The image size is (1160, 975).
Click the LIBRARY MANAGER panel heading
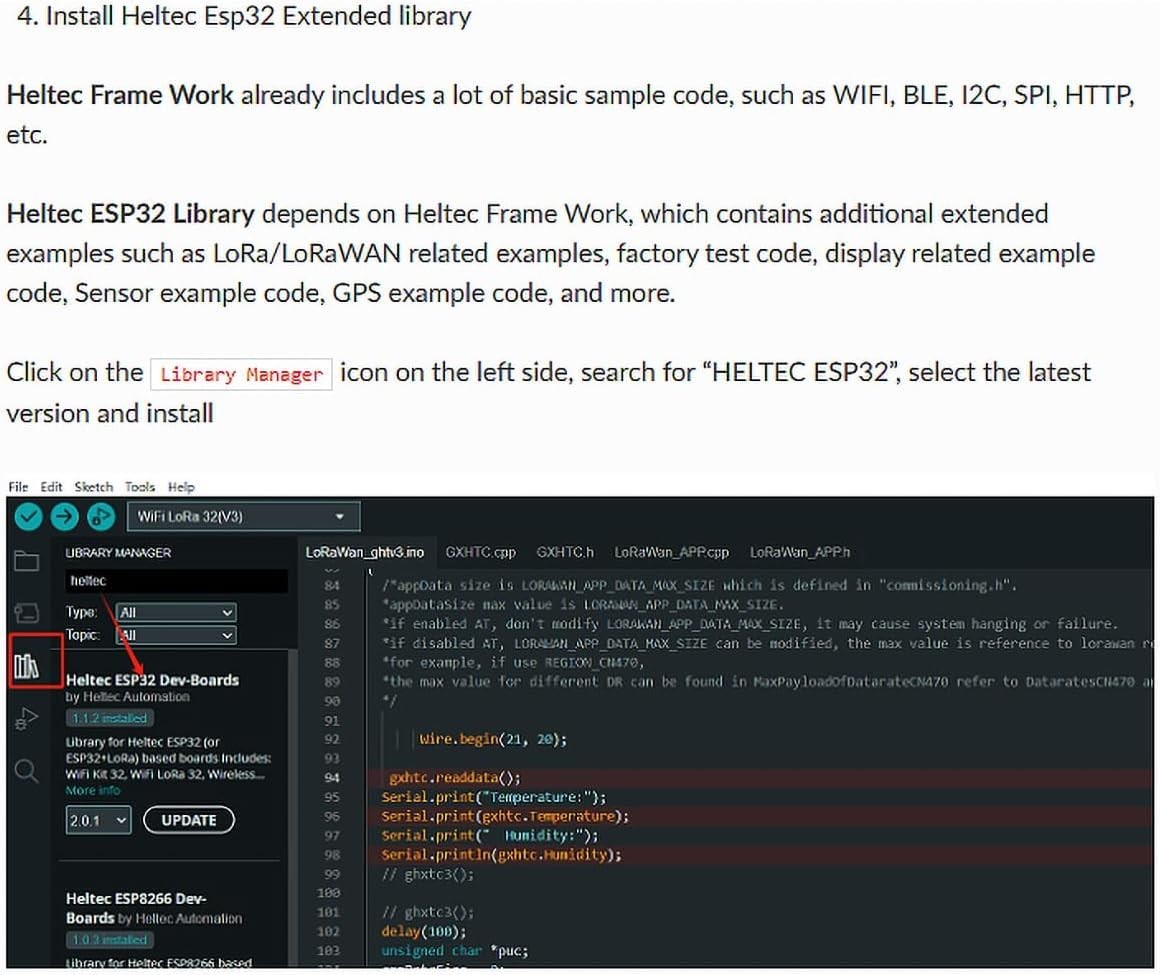tap(118, 553)
